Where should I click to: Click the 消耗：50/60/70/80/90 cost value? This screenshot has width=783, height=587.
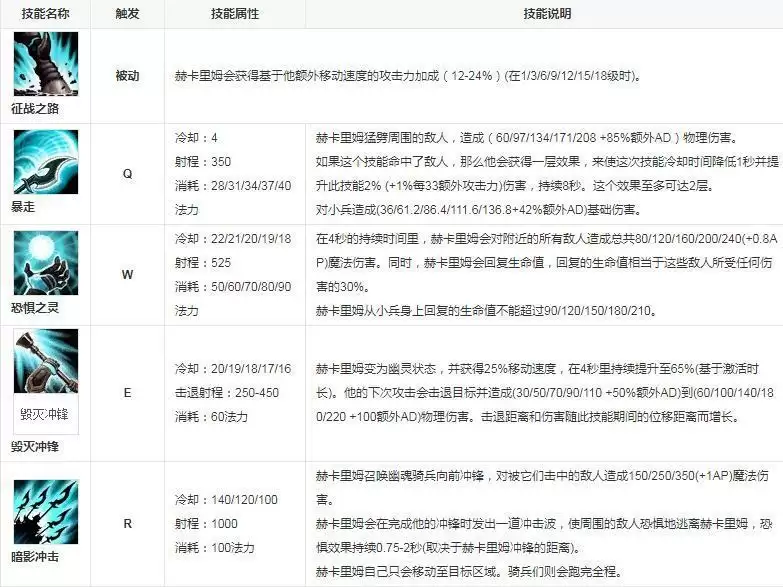[x=233, y=286]
